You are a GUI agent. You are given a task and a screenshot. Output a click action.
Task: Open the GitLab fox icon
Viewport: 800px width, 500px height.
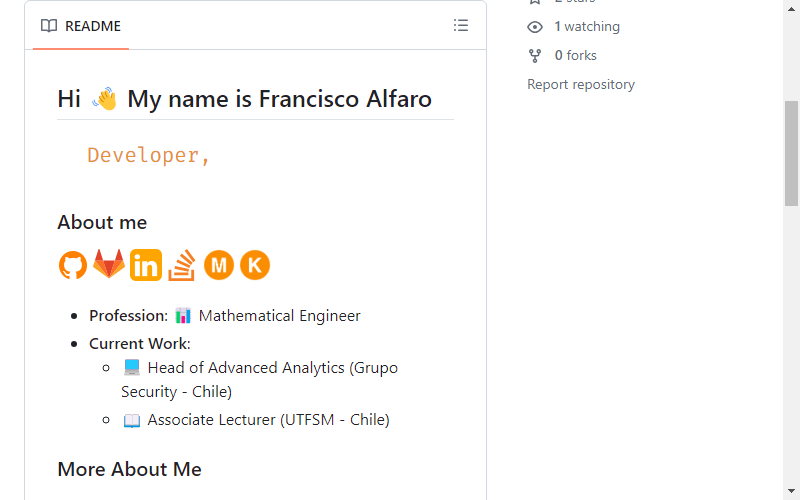coord(109,264)
